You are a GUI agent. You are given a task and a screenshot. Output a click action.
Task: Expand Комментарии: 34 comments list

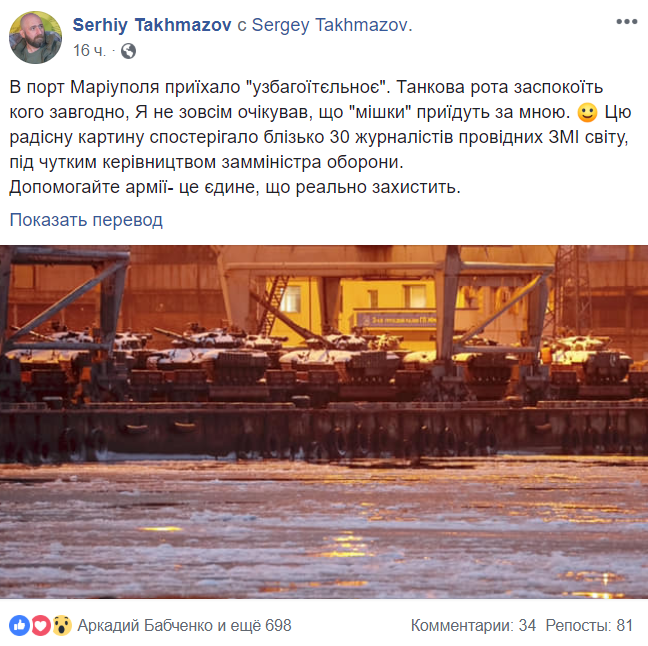[x=473, y=625]
